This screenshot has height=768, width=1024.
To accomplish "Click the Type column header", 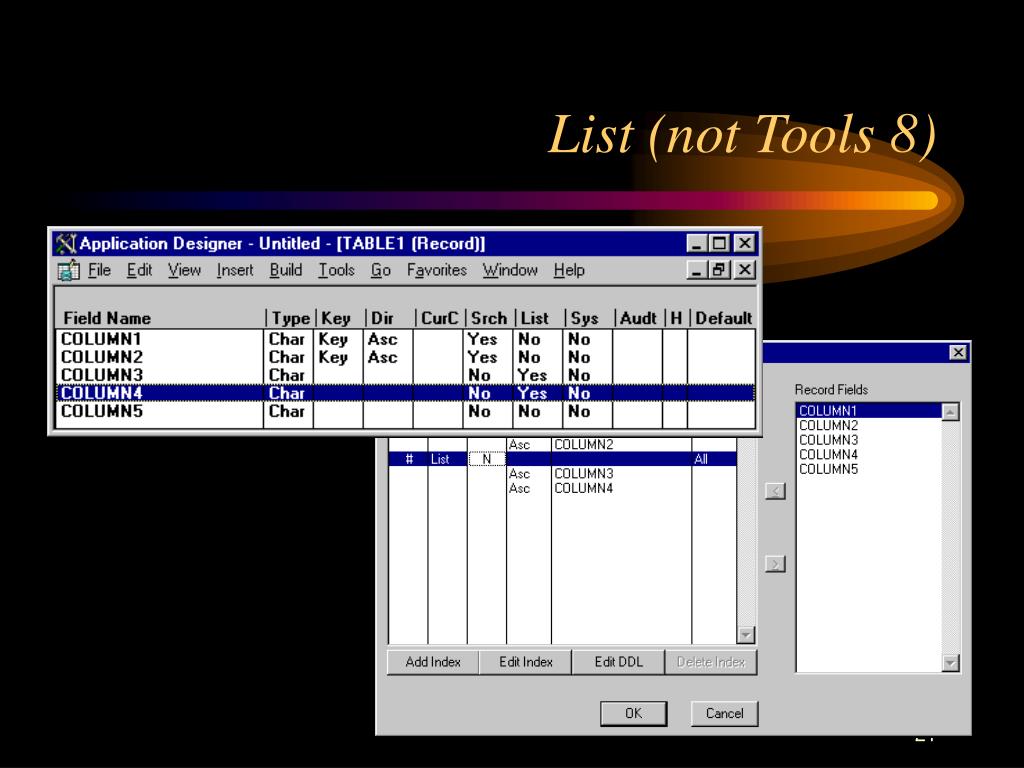I will tap(291, 319).
